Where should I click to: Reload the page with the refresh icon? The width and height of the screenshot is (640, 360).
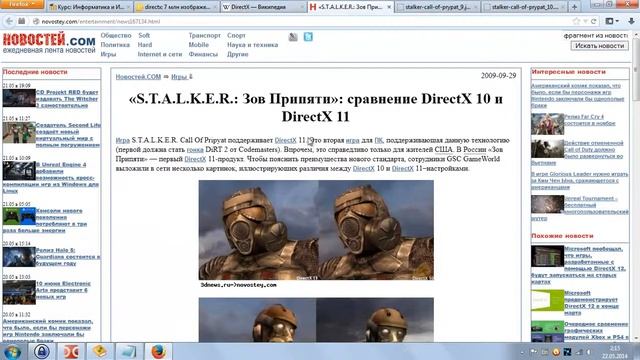(593, 21)
